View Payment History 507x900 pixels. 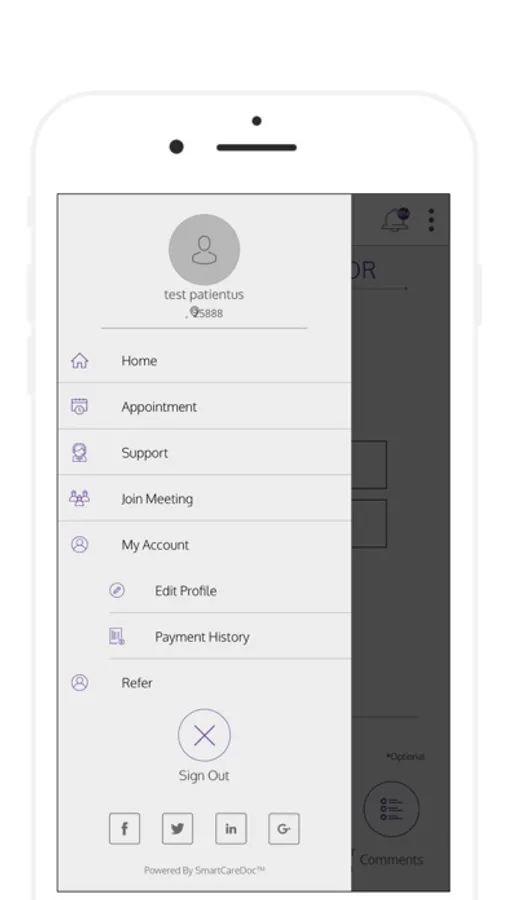point(230,637)
